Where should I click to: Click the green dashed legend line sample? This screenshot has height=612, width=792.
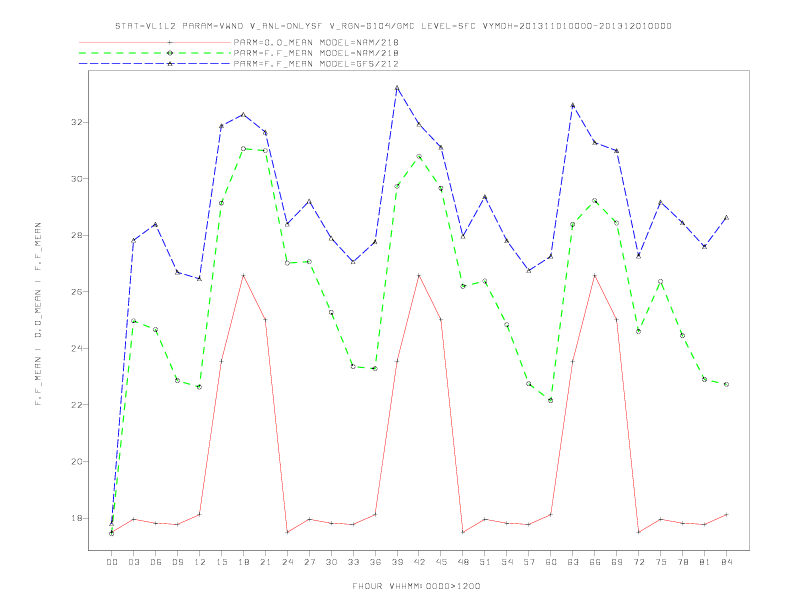155,53
